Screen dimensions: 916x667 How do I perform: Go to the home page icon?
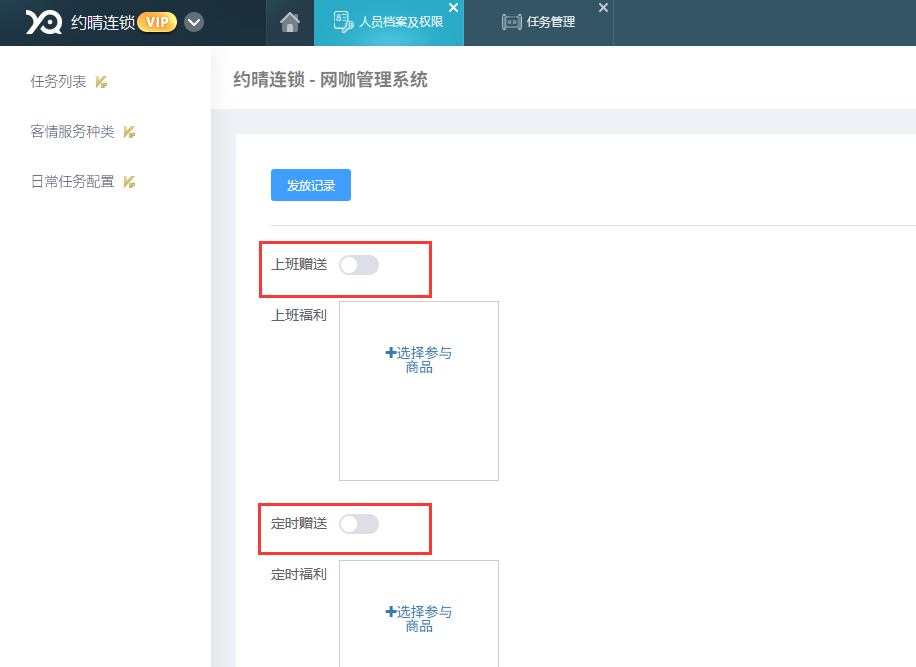[x=290, y=22]
